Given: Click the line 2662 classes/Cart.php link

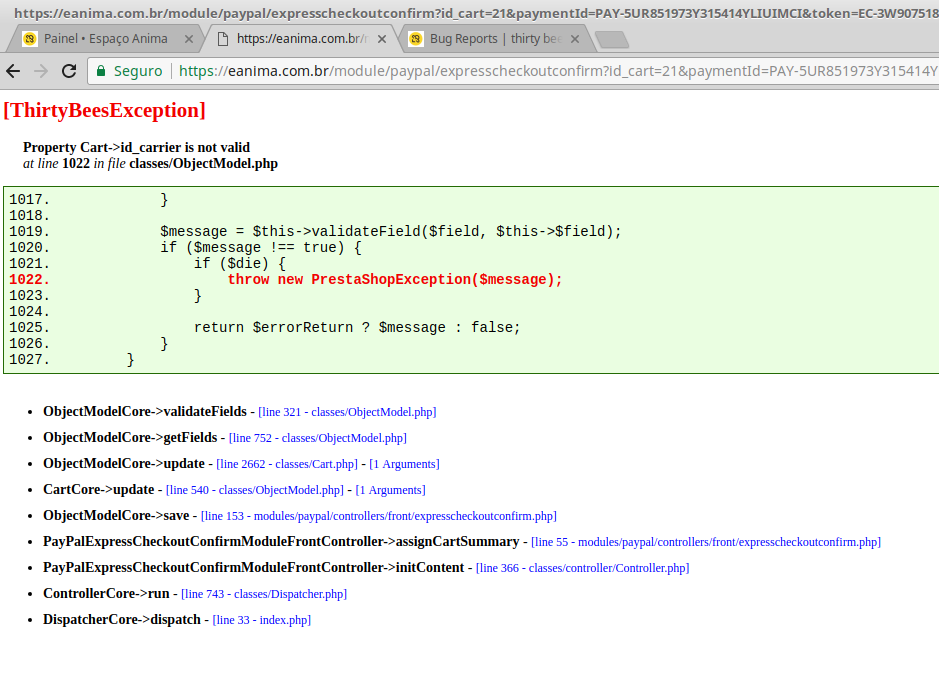Looking at the screenshot, I should [286, 464].
